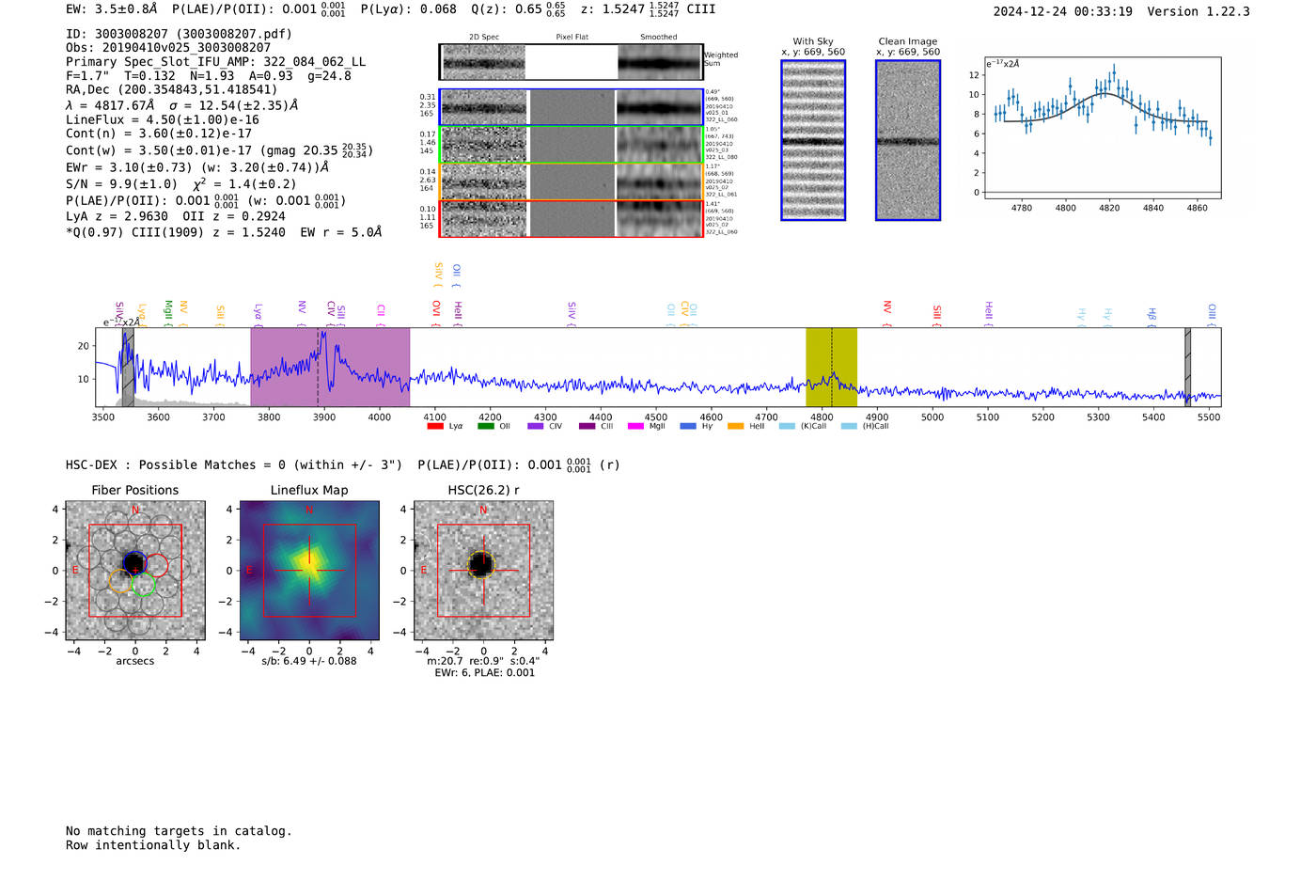Click the Primary Spec_Slot_IFU_AMP text
The width and height of the screenshot is (1316, 896).
click(x=215, y=61)
